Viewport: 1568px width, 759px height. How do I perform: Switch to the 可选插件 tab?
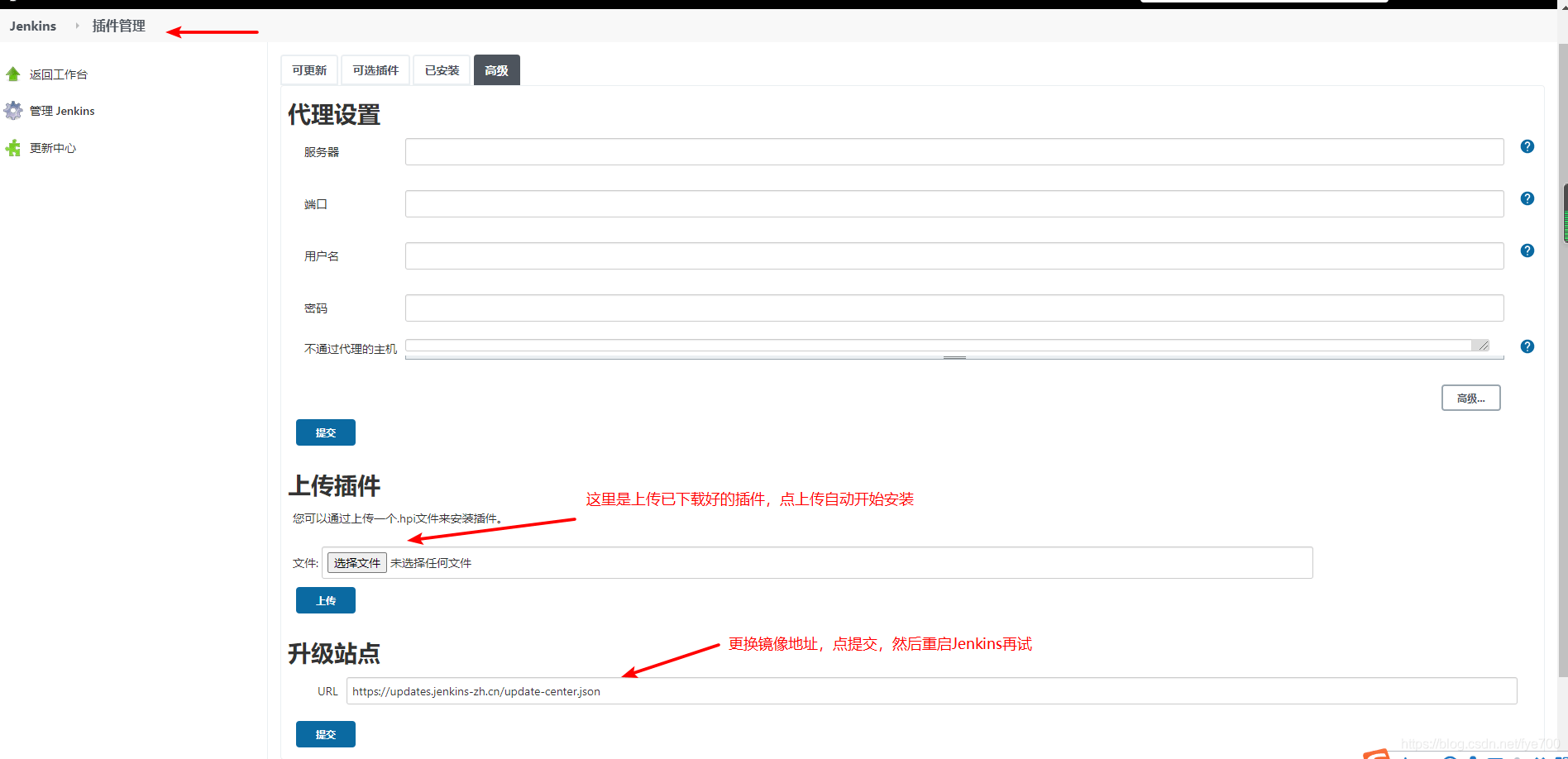[375, 70]
